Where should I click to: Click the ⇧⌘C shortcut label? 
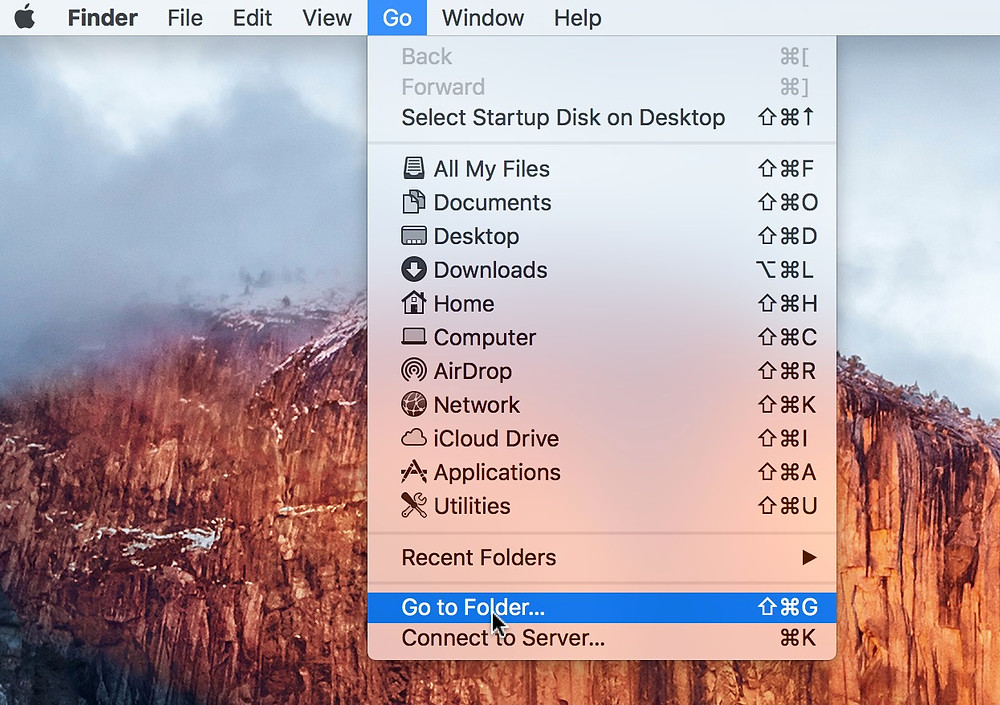[x=788, y=338]
